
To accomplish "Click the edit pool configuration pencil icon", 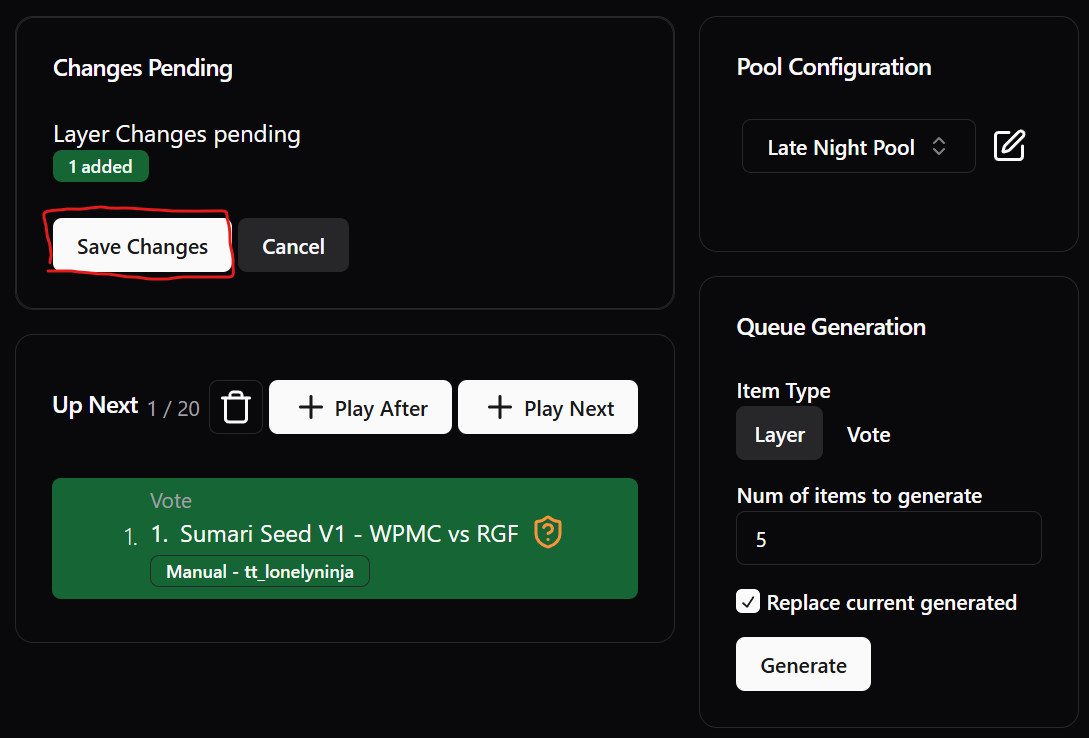I will 1009,146.
